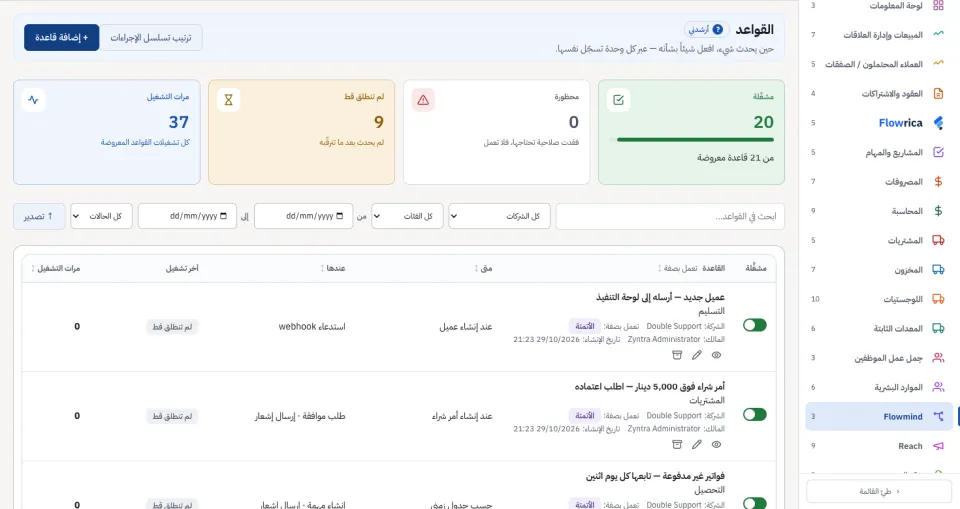Click the الأتمتة badge on عميل جديد rule

click(585, 326)
